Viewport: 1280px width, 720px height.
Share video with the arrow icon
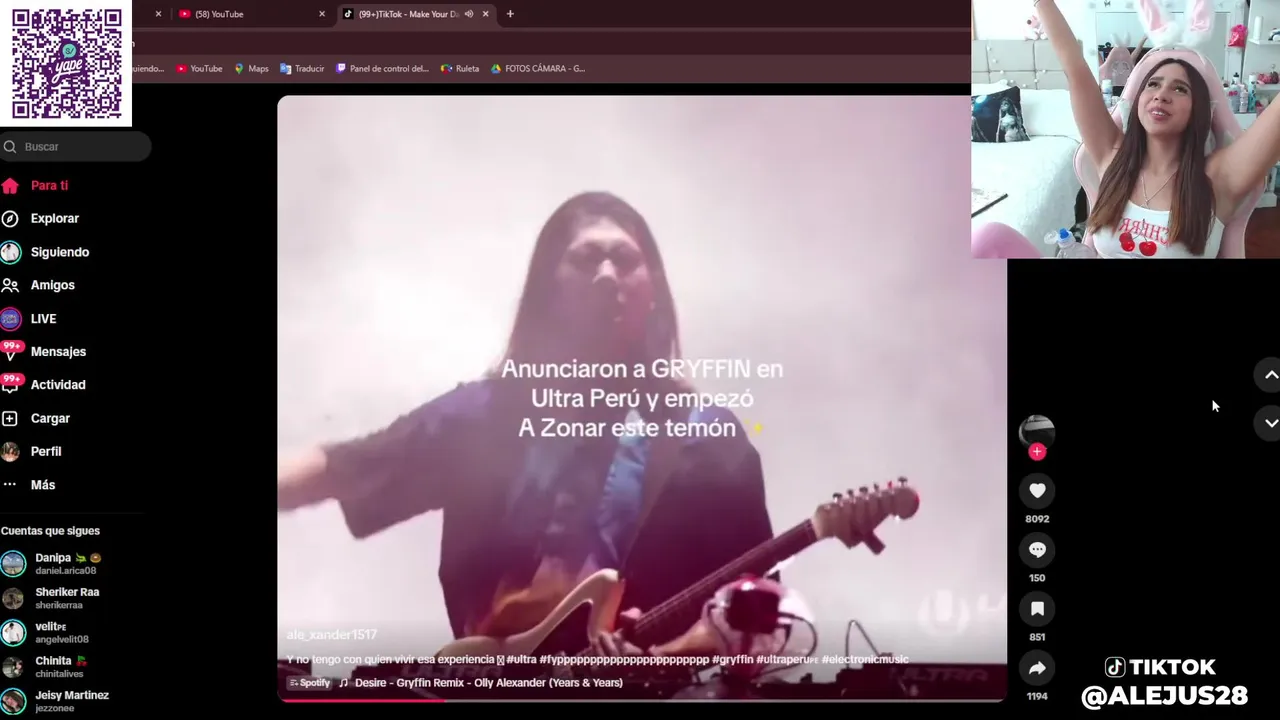[x=1037, y=667]
